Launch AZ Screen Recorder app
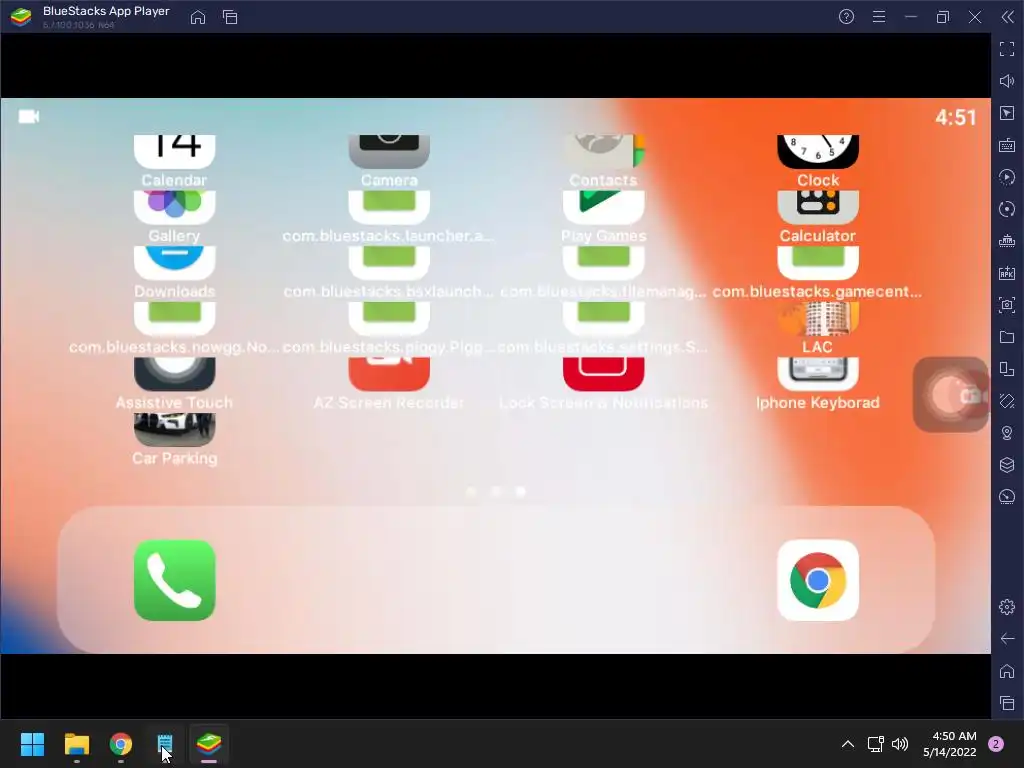The height and width of the screenshot is (768, 1024). (x=389, y=374)
